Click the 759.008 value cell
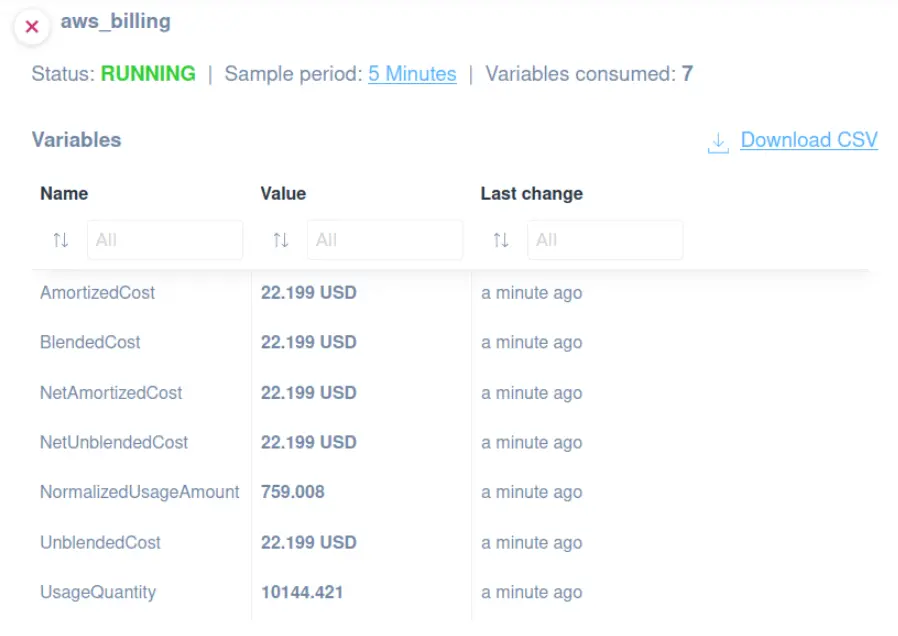 tap(293, 492)
